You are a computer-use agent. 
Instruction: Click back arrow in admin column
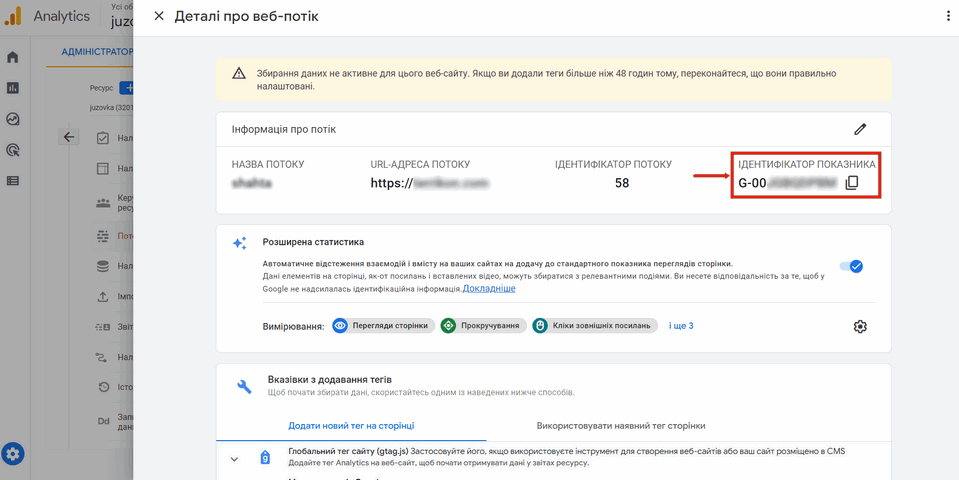(x=68, y=137)
